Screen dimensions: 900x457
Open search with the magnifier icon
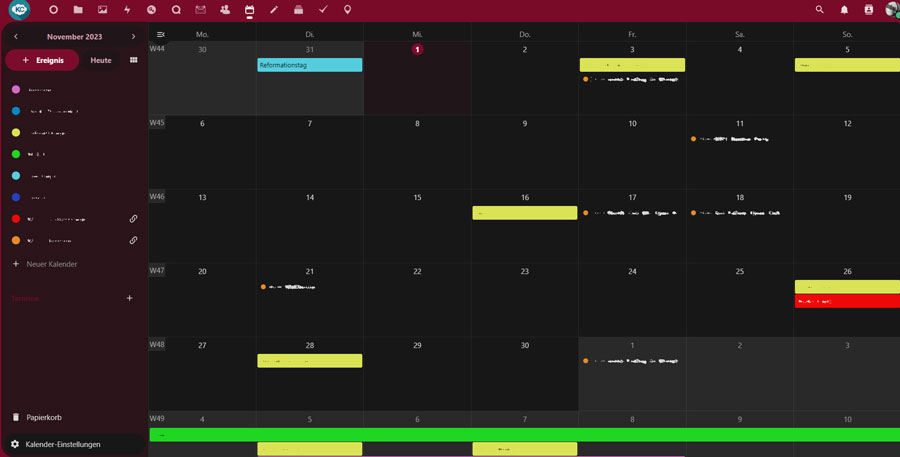pyautogui.click(x=819, y=10)
